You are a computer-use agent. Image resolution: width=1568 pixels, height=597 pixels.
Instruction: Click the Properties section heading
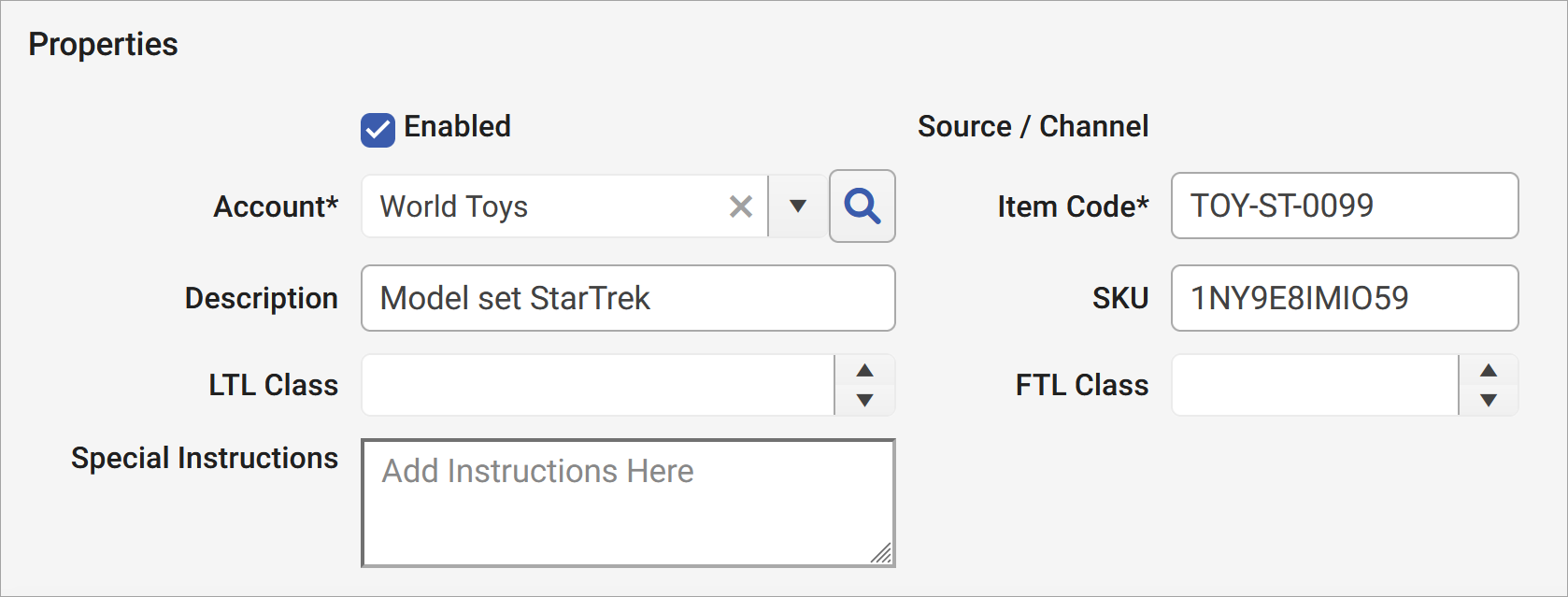[103, 43]
